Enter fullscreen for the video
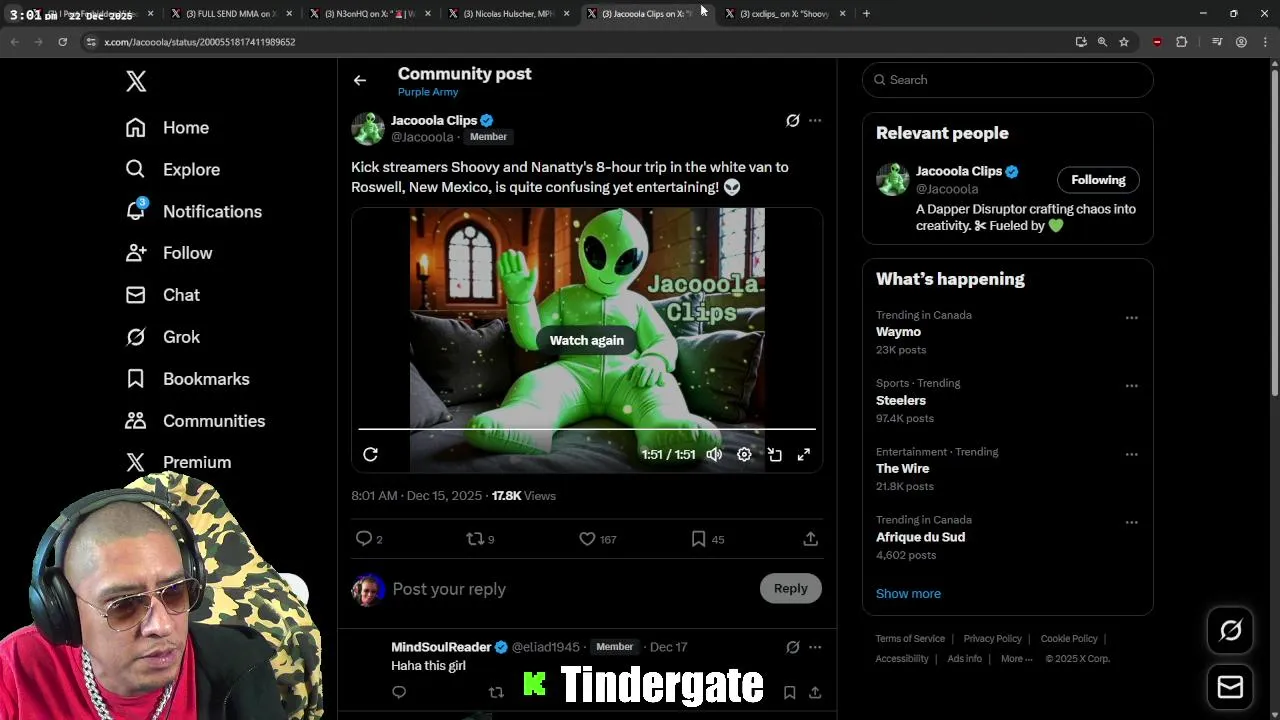This screenshot has width=1280, height=720. (x=804, y=455)
